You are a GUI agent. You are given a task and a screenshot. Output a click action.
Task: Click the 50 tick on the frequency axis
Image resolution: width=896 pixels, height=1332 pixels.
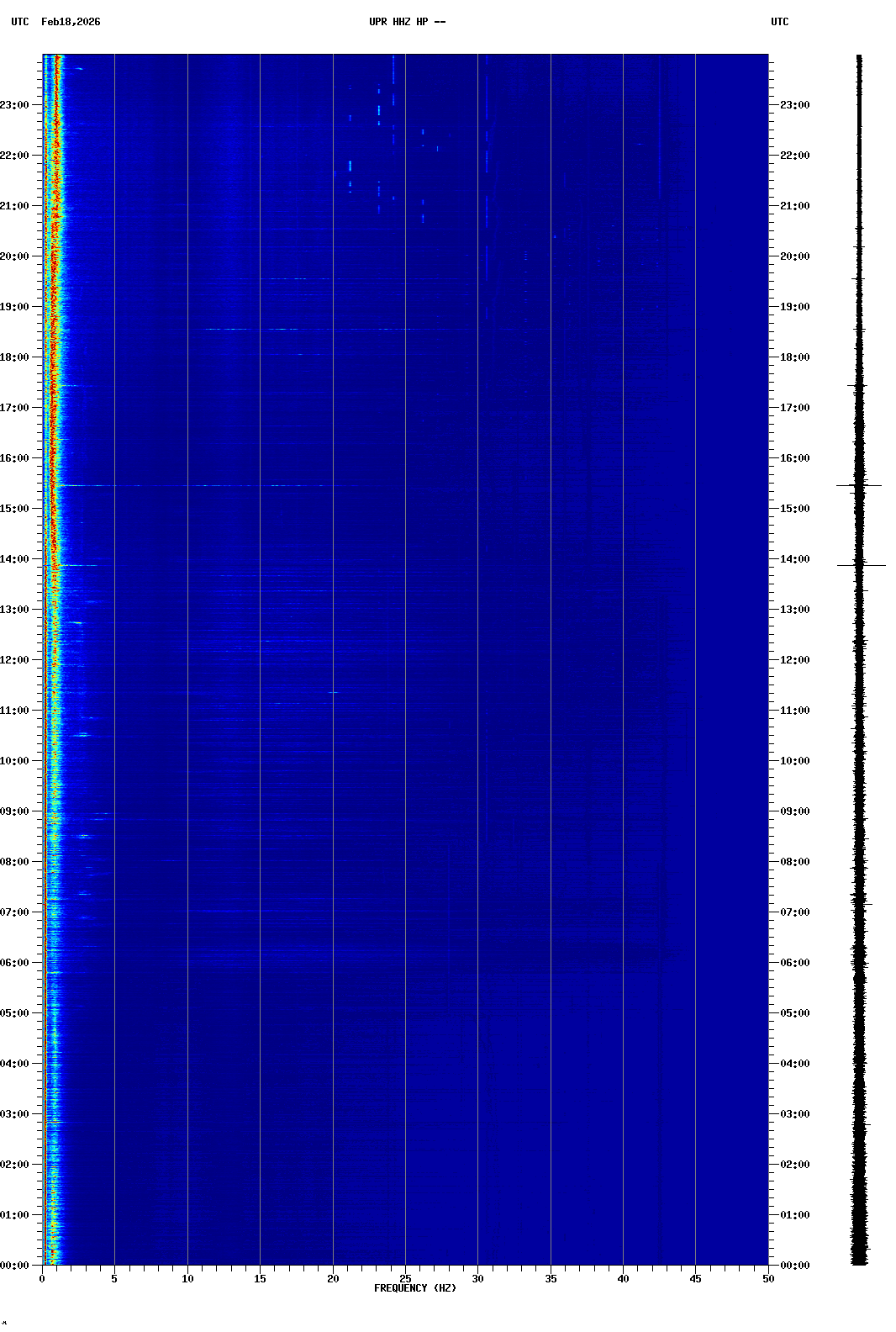coord(767,1279)
